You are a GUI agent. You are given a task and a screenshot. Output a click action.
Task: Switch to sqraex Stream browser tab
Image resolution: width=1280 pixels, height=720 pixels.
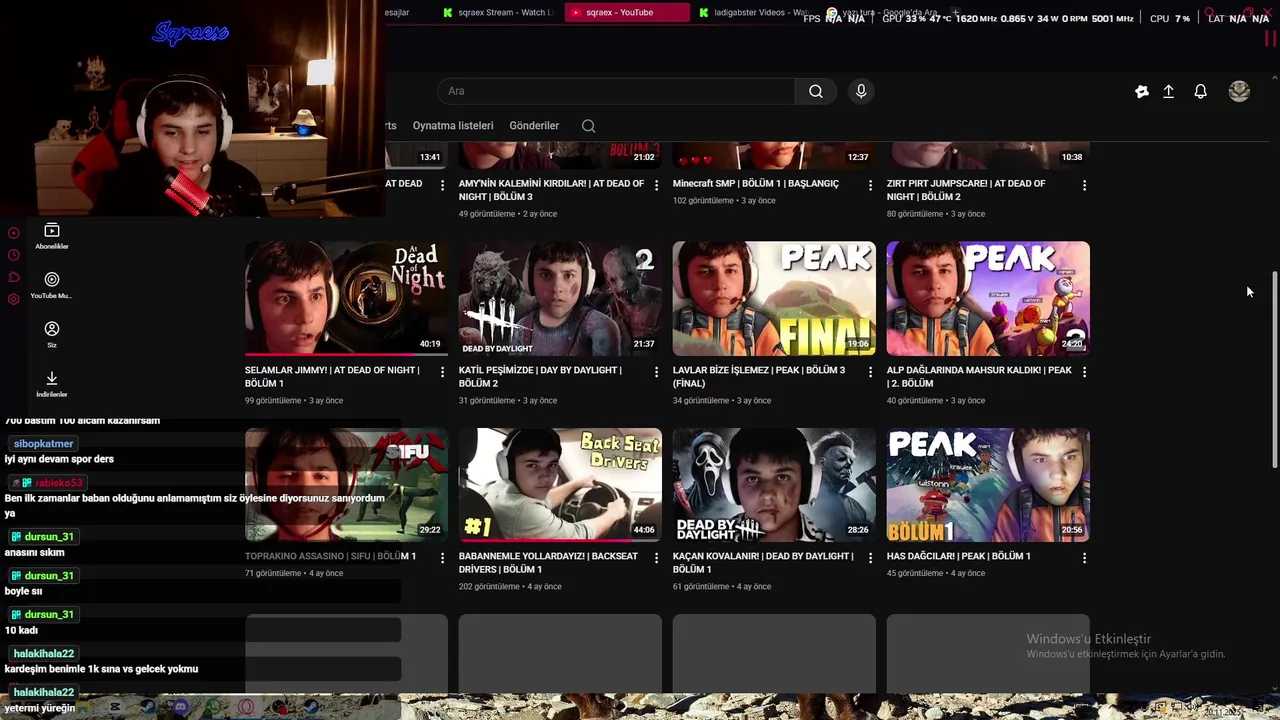tap(498, 13)
